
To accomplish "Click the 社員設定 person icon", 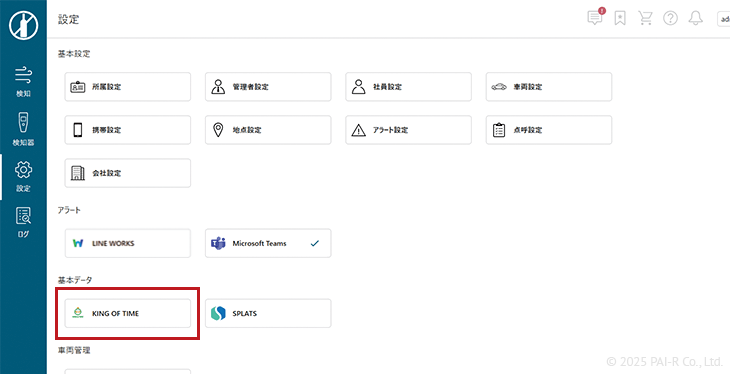I will click(358, 87).
